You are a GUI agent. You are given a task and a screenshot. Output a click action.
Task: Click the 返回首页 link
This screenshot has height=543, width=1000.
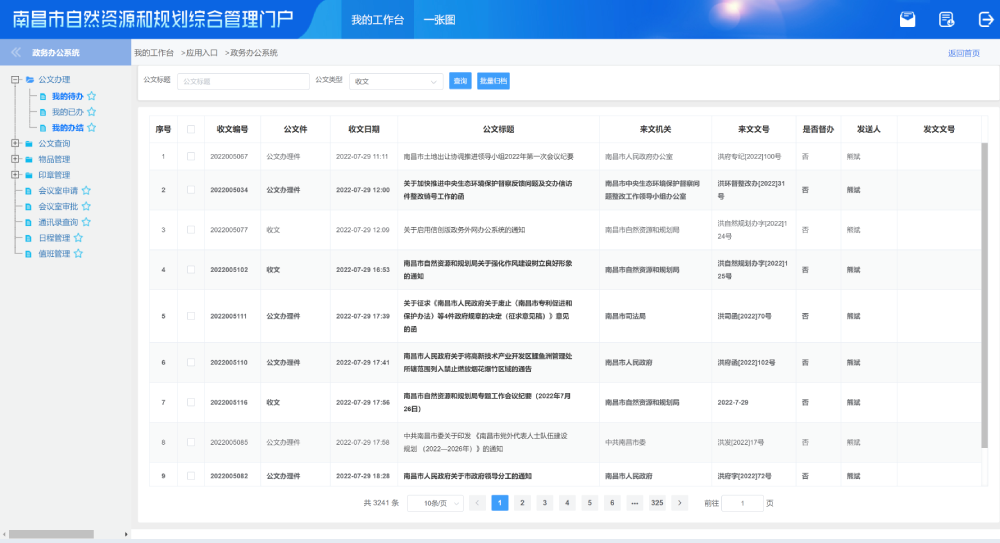pos(964,53)
